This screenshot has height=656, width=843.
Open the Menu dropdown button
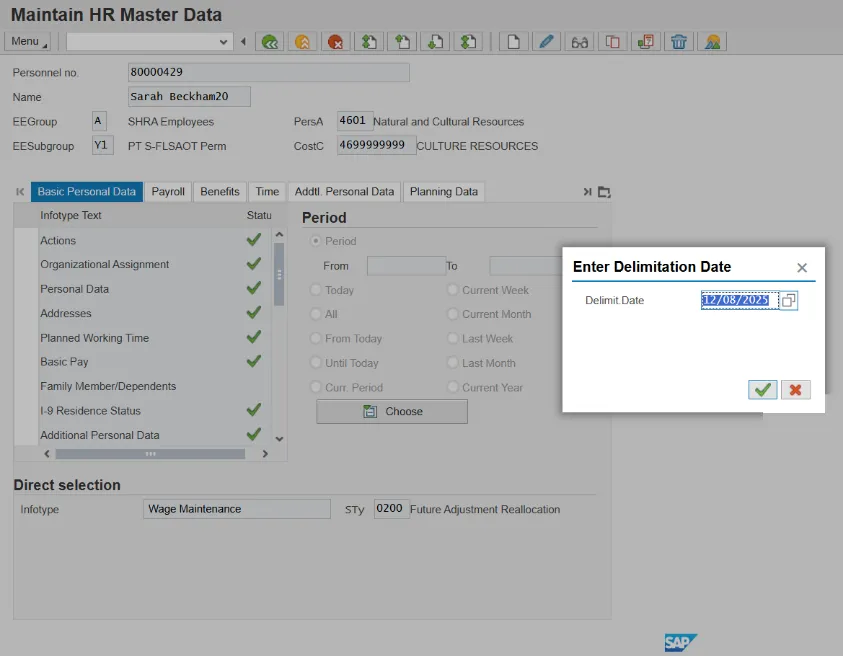pos(29,41)
